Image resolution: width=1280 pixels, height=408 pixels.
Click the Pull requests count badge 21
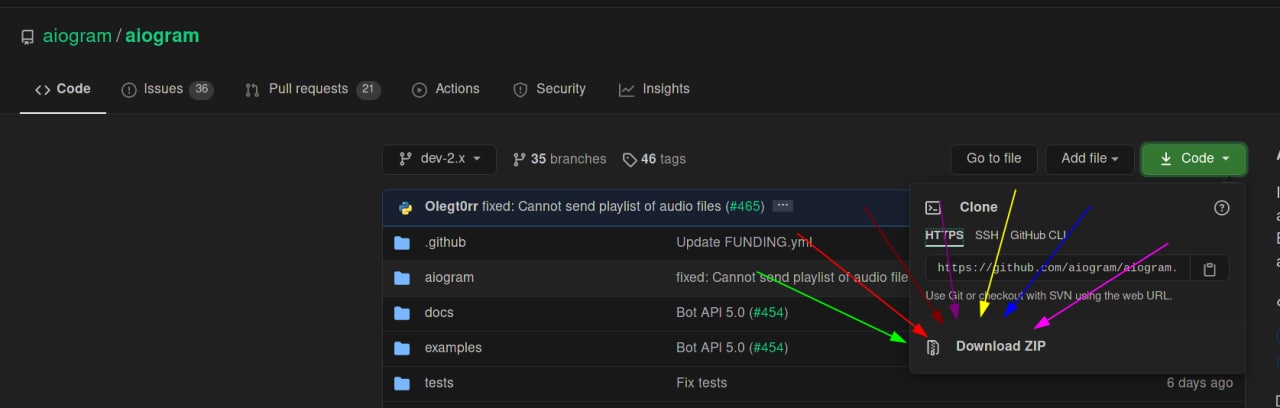[x=368, y=89]
